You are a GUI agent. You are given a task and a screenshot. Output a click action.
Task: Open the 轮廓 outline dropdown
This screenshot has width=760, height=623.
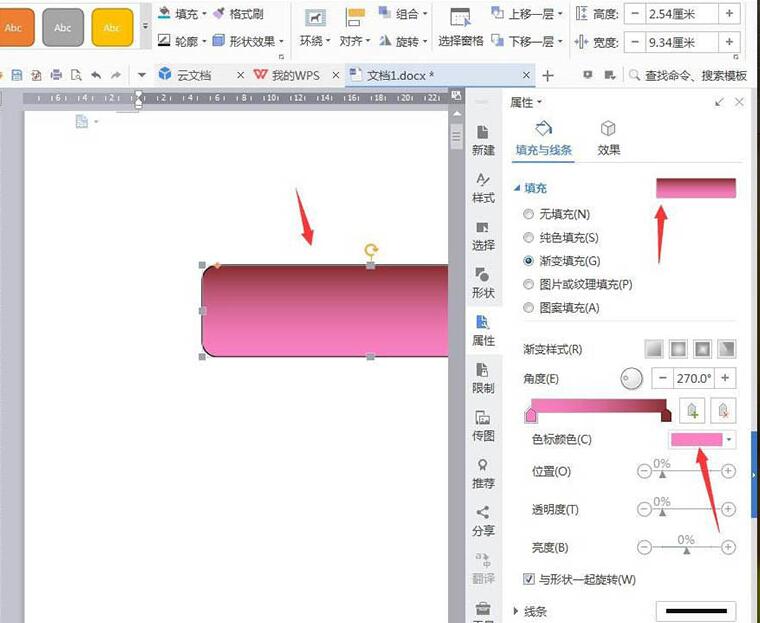click(x=183, y=41)
